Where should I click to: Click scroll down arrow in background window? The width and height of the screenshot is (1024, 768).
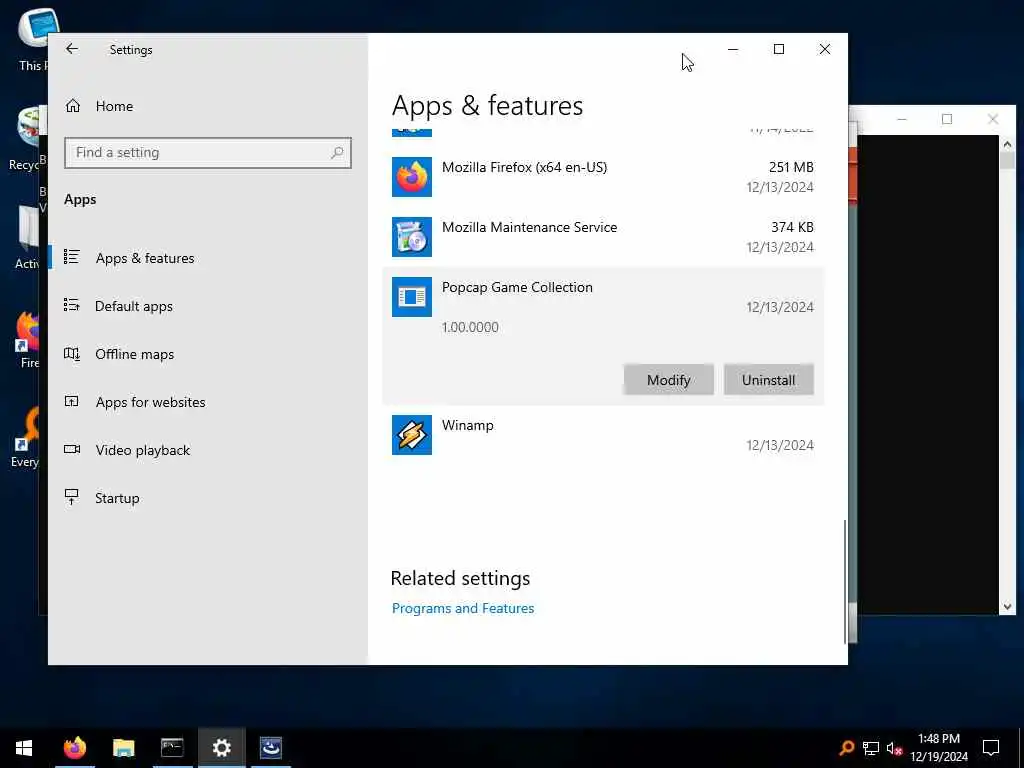click(x=1007, y=607)
